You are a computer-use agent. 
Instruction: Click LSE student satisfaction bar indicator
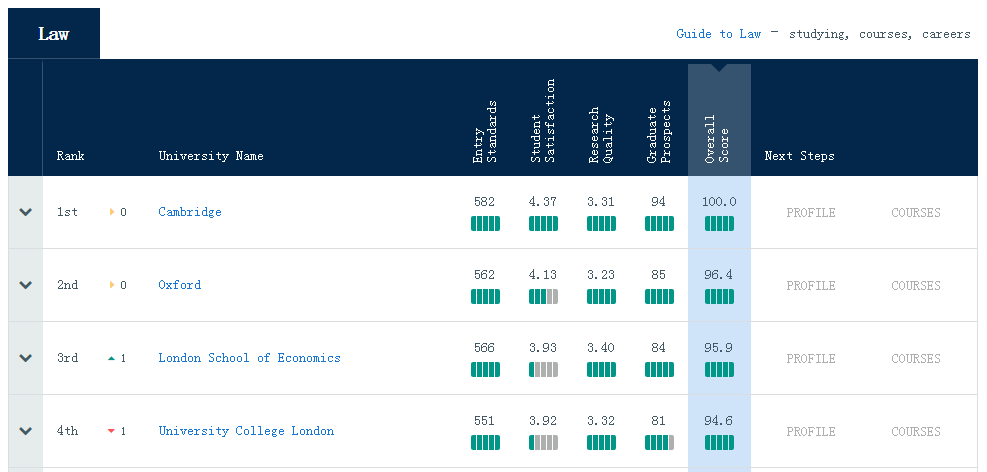click(543, 369)
